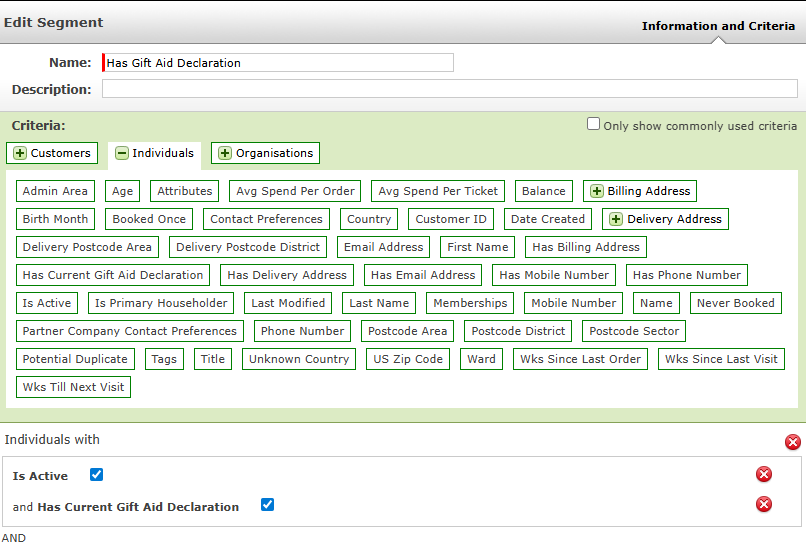
Task: Click the plus icon on Billing Address
Action: click(597, 191)
